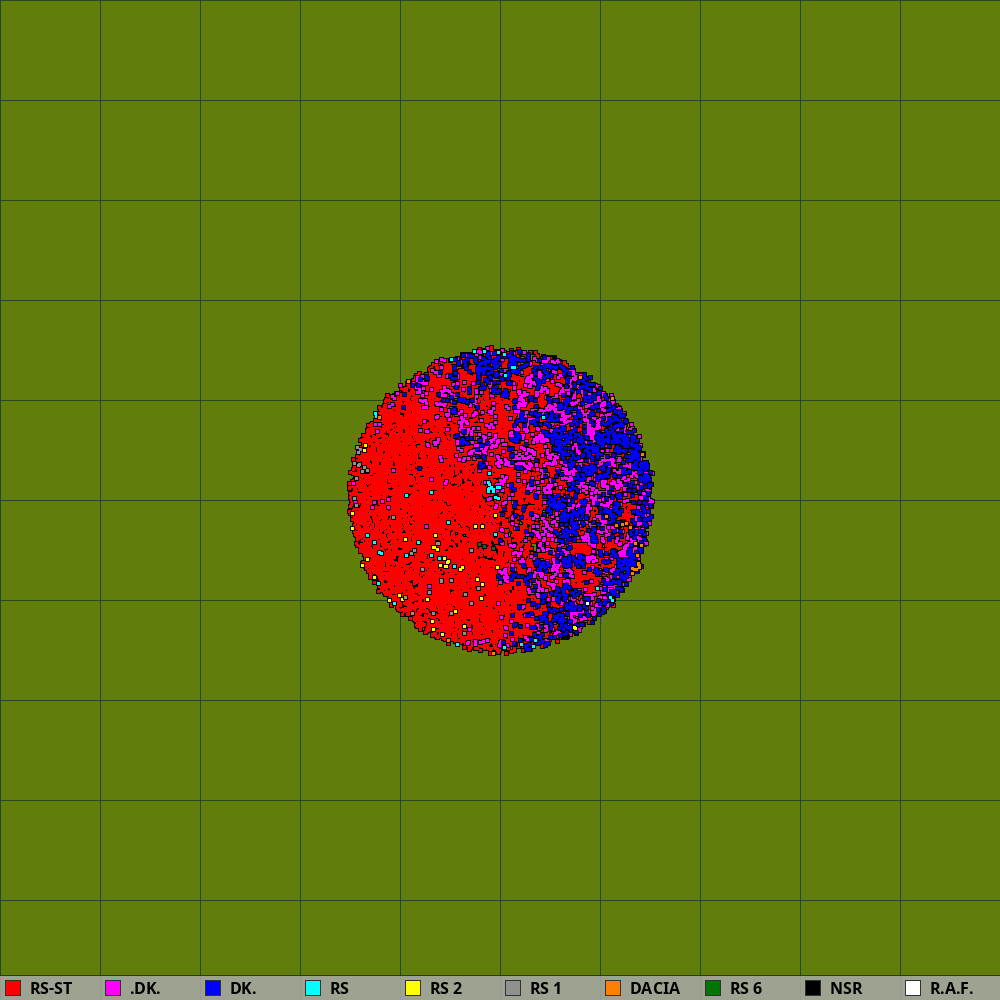This screenshot has height=1000, width=1000.
Task: Select the DACIA legend label
Action: coord(655,988)
